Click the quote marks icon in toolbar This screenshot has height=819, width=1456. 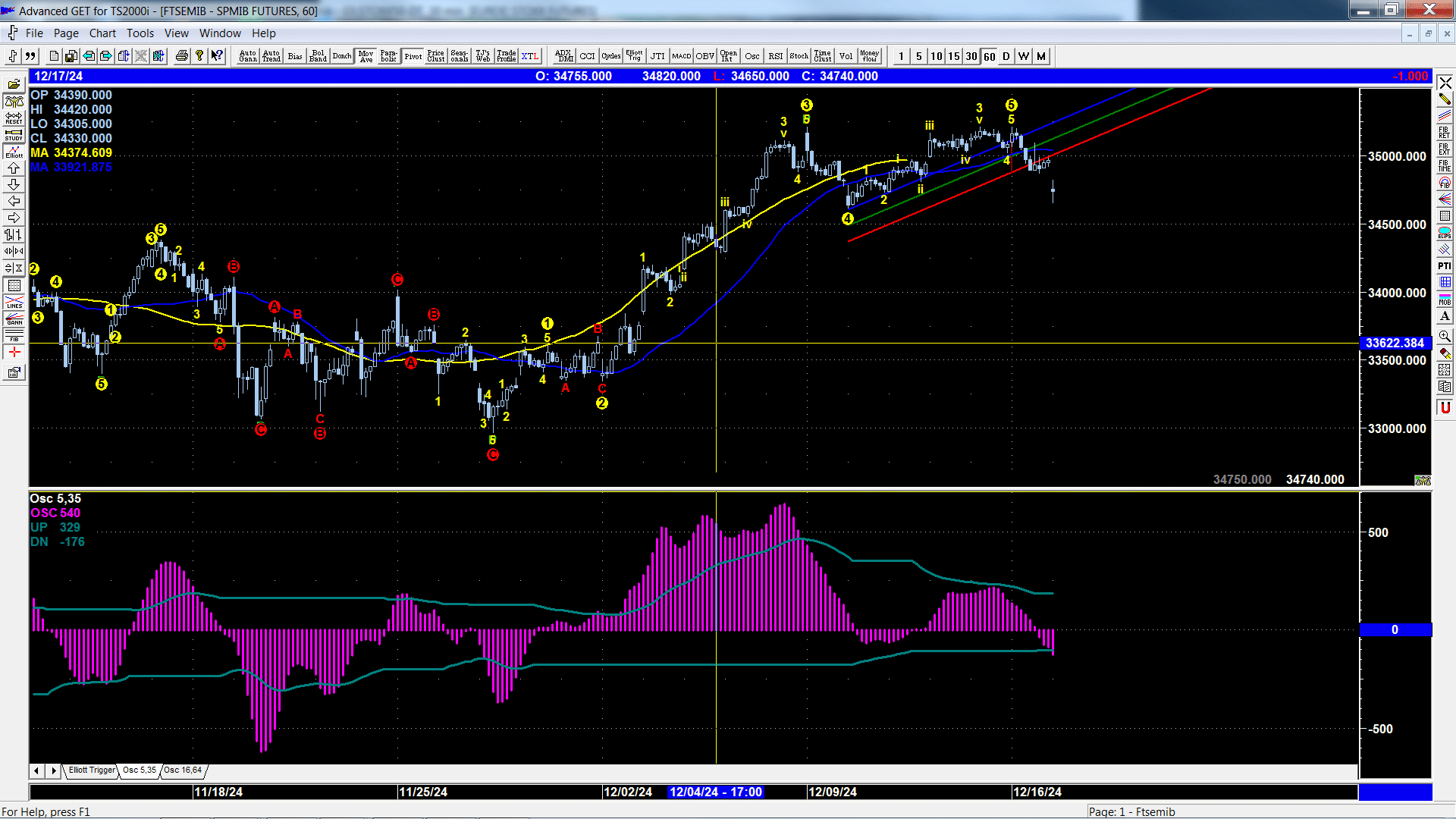(30, 56)
